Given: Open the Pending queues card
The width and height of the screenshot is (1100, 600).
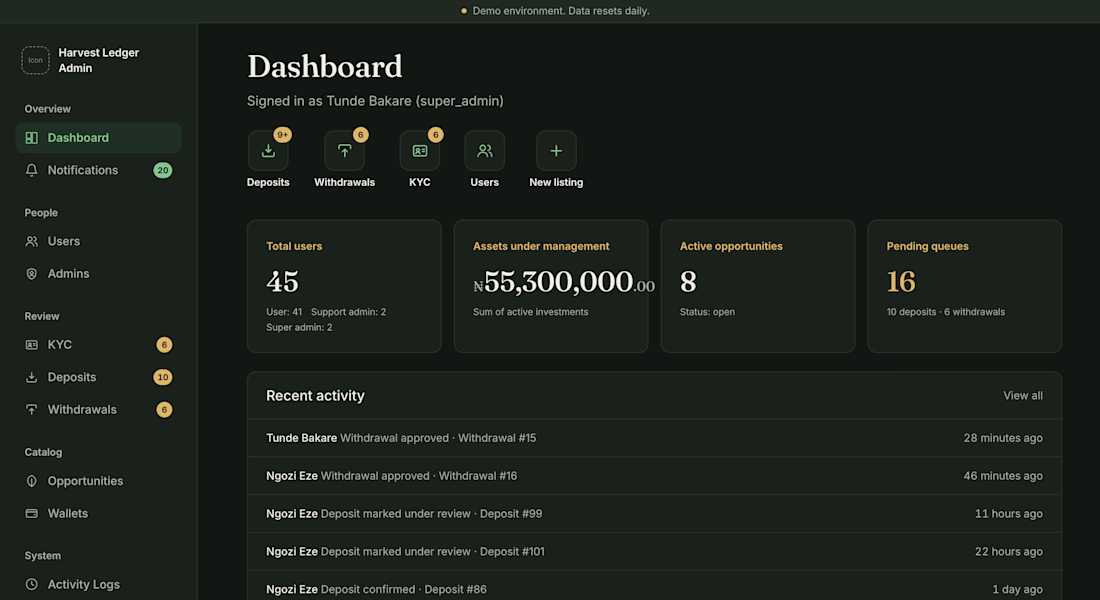Looking at the screenshot, I should pyautogui.click(x=965, y=286).
